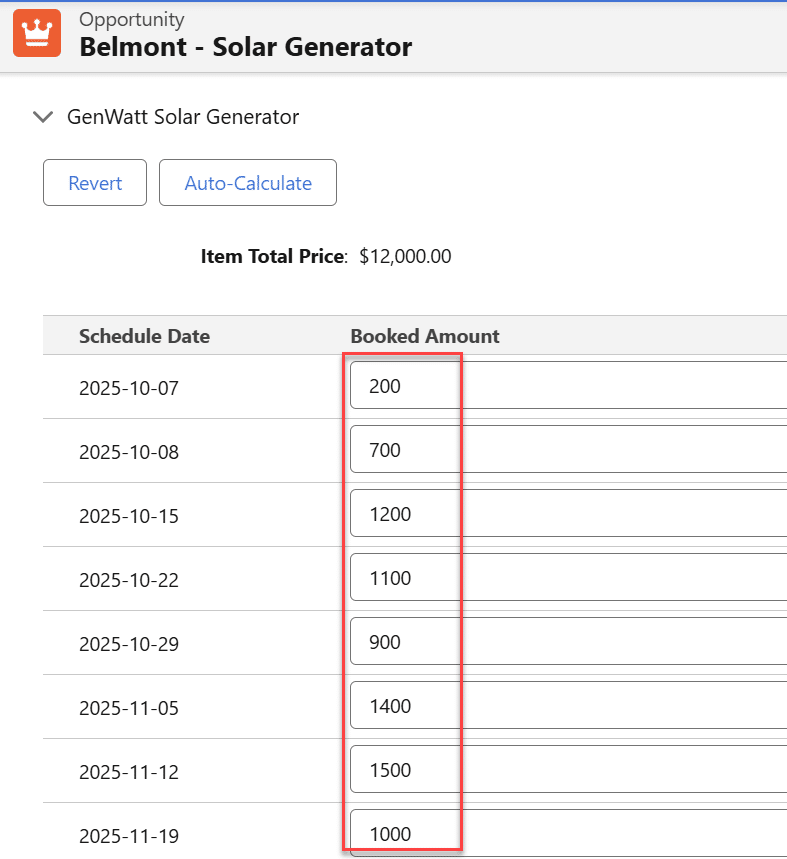
Task: Click the orange Opportunity crown icon
Action: tap(37, 33)
